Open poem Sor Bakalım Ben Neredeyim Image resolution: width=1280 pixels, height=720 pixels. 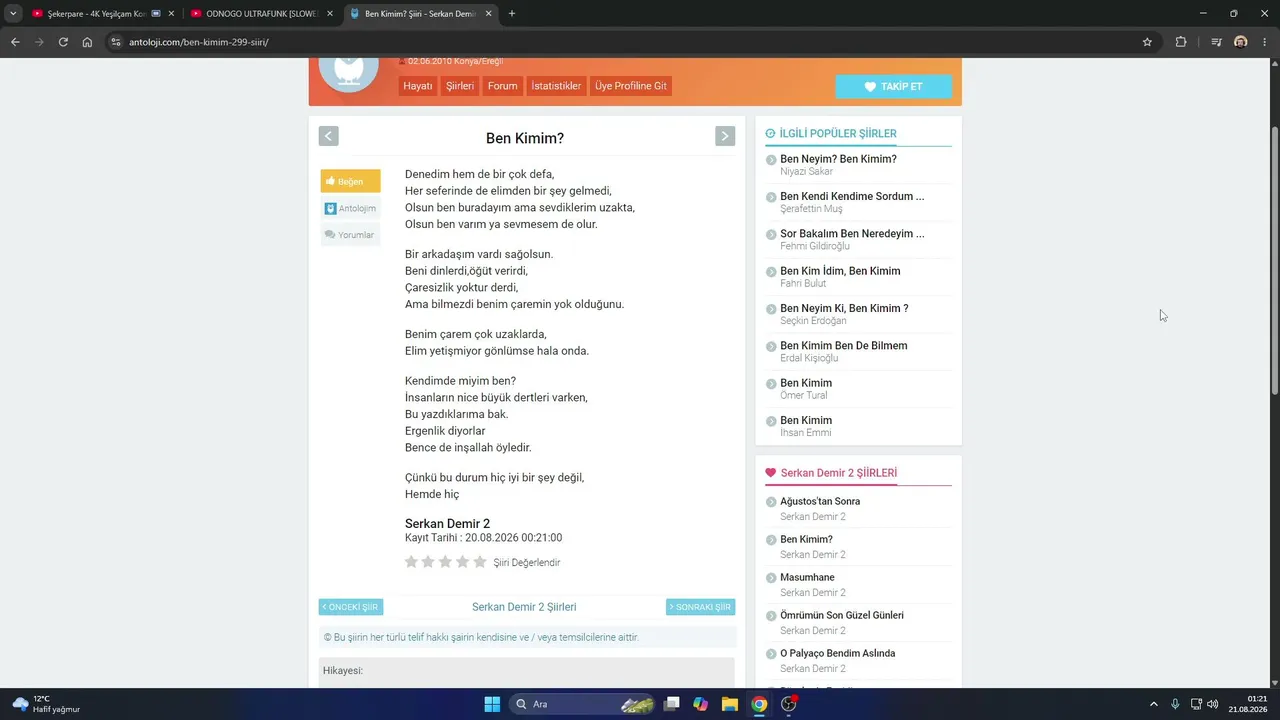pyautogui.click(x=852, y=233)
